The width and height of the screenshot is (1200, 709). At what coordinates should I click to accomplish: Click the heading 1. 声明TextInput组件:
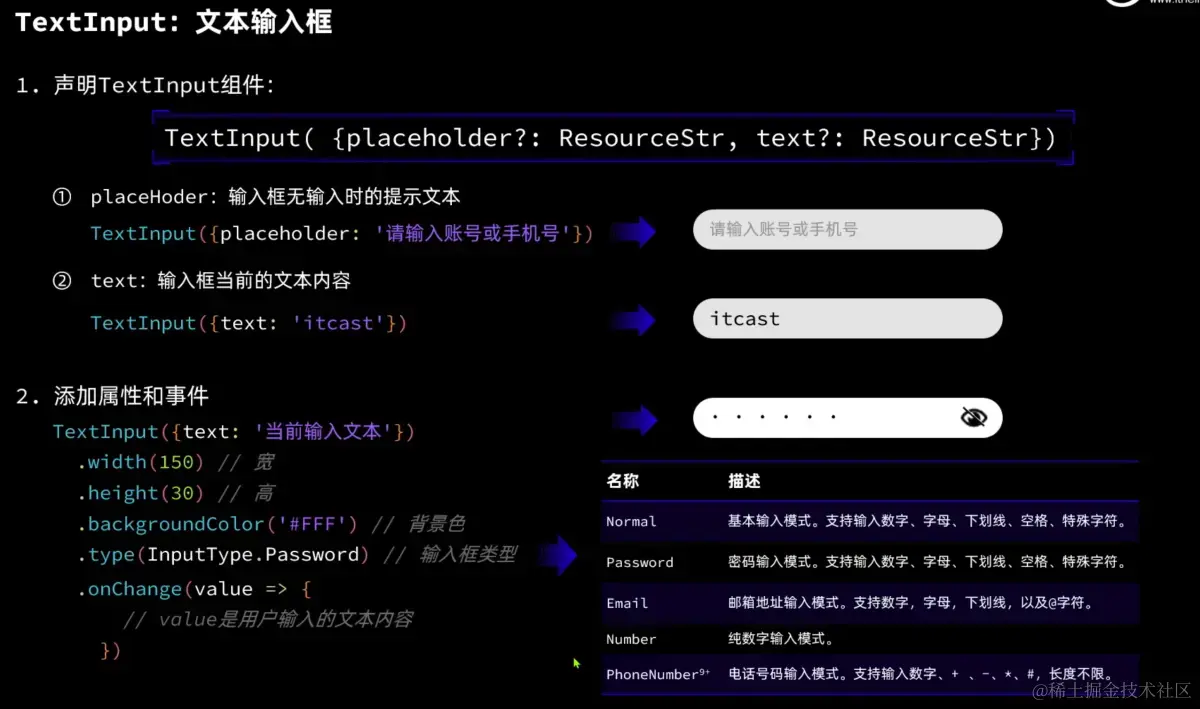146,86
